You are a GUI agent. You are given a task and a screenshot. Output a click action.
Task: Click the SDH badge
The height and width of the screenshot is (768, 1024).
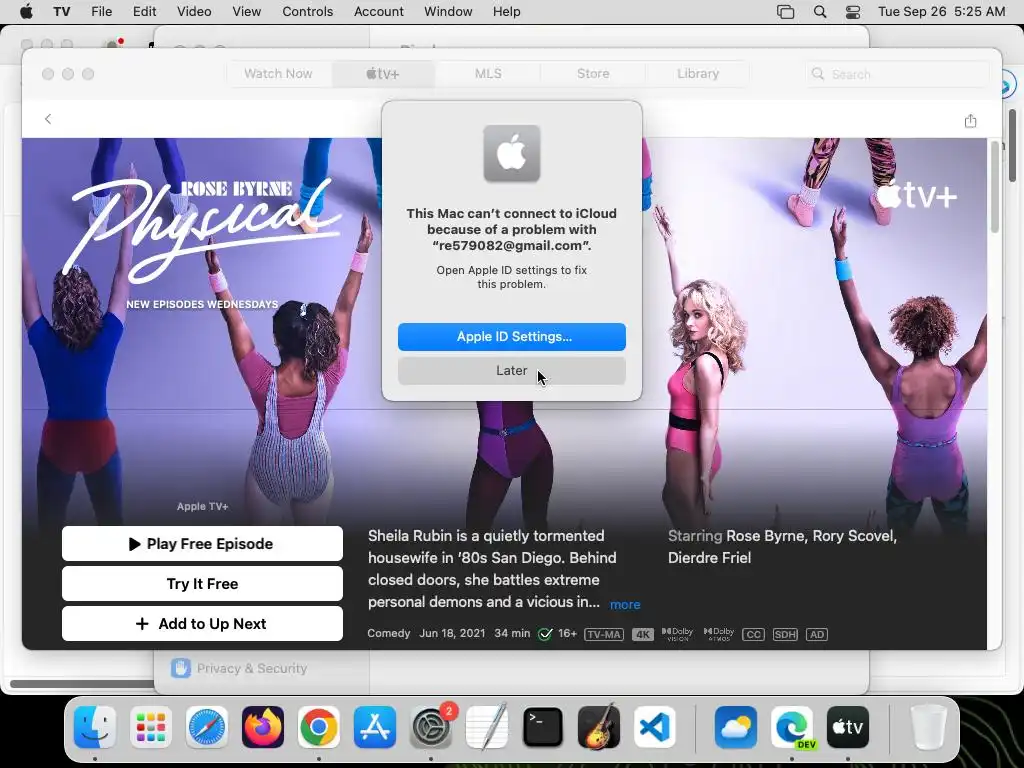coord(785,634)
